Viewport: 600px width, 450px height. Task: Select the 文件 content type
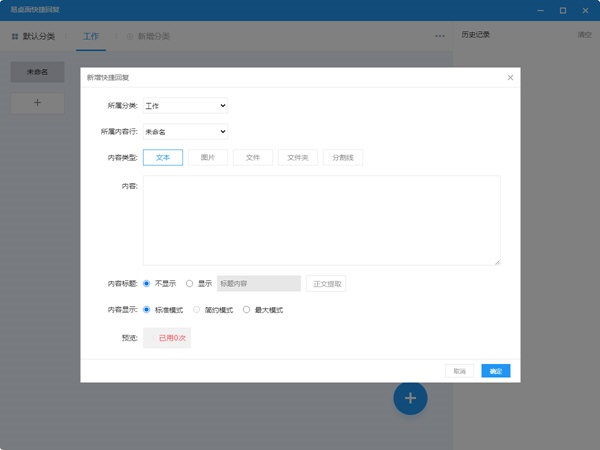(253, 157)
